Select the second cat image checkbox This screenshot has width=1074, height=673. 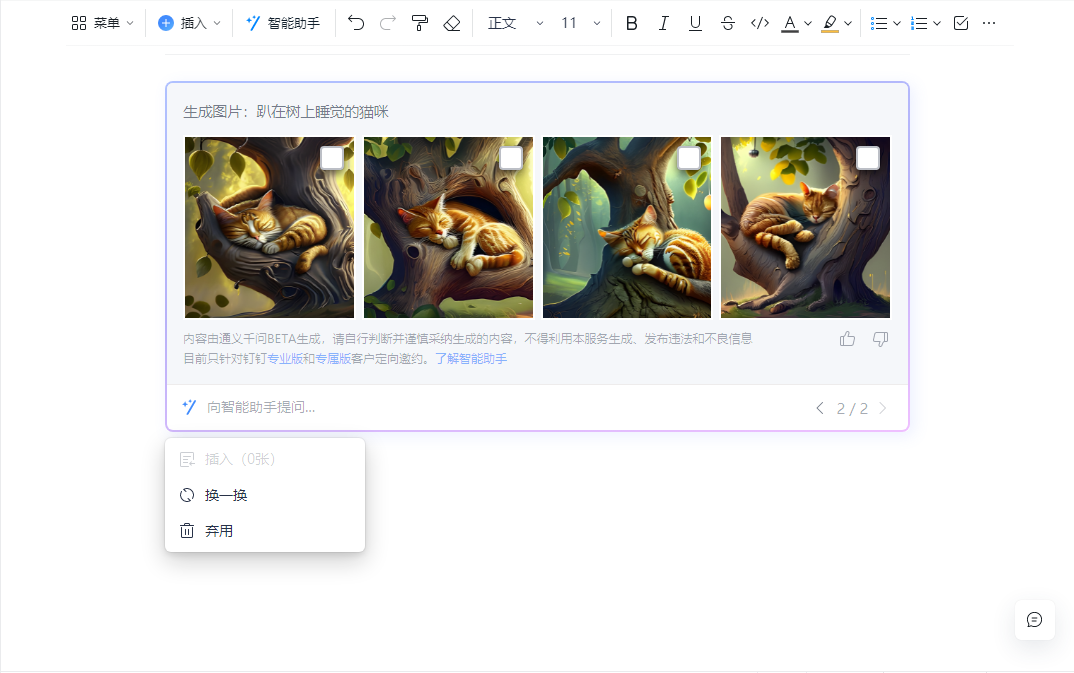[510, 157]
